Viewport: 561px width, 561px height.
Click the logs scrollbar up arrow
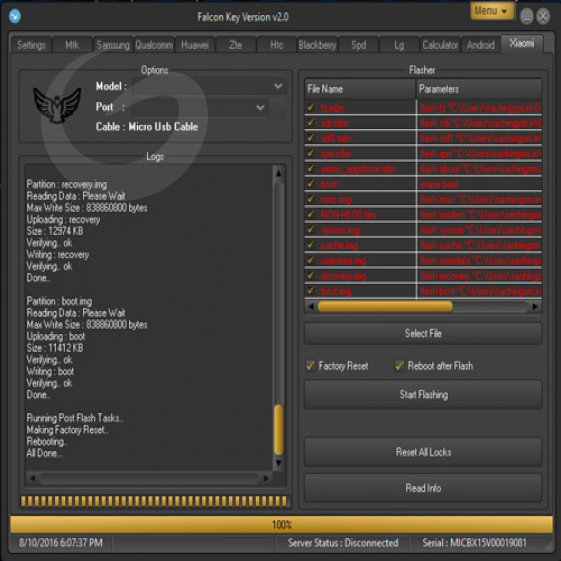pos(278,174)
